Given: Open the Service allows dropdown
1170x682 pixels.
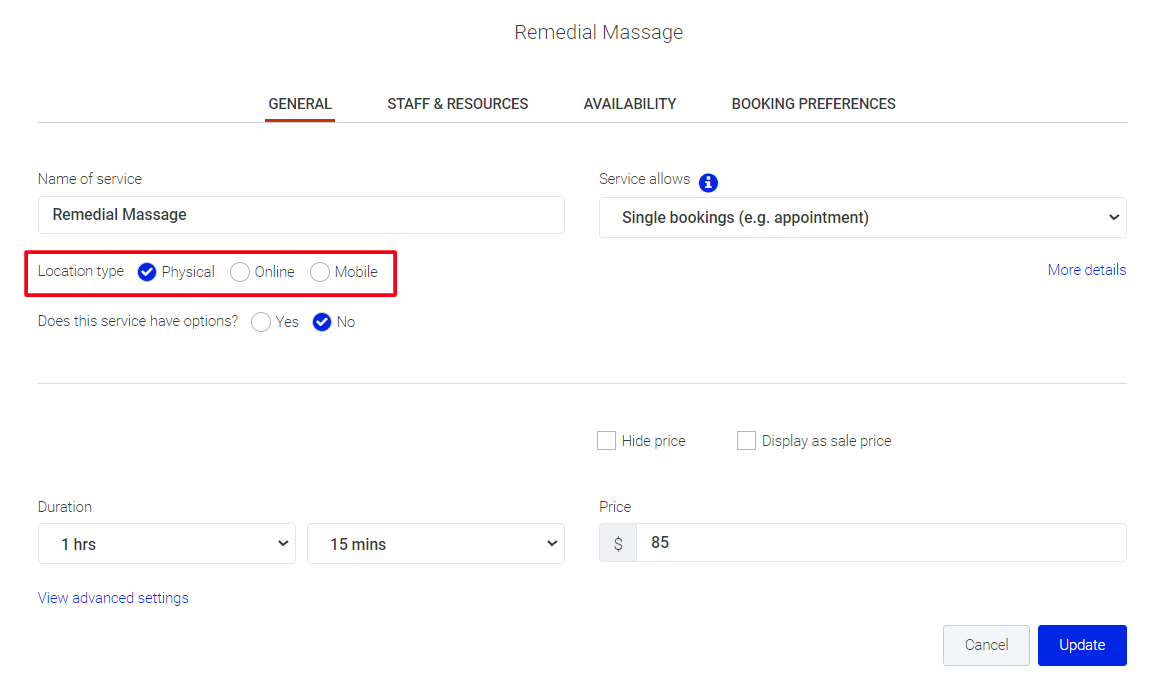Looking at the screenshot, I should [x=862, y=217].
